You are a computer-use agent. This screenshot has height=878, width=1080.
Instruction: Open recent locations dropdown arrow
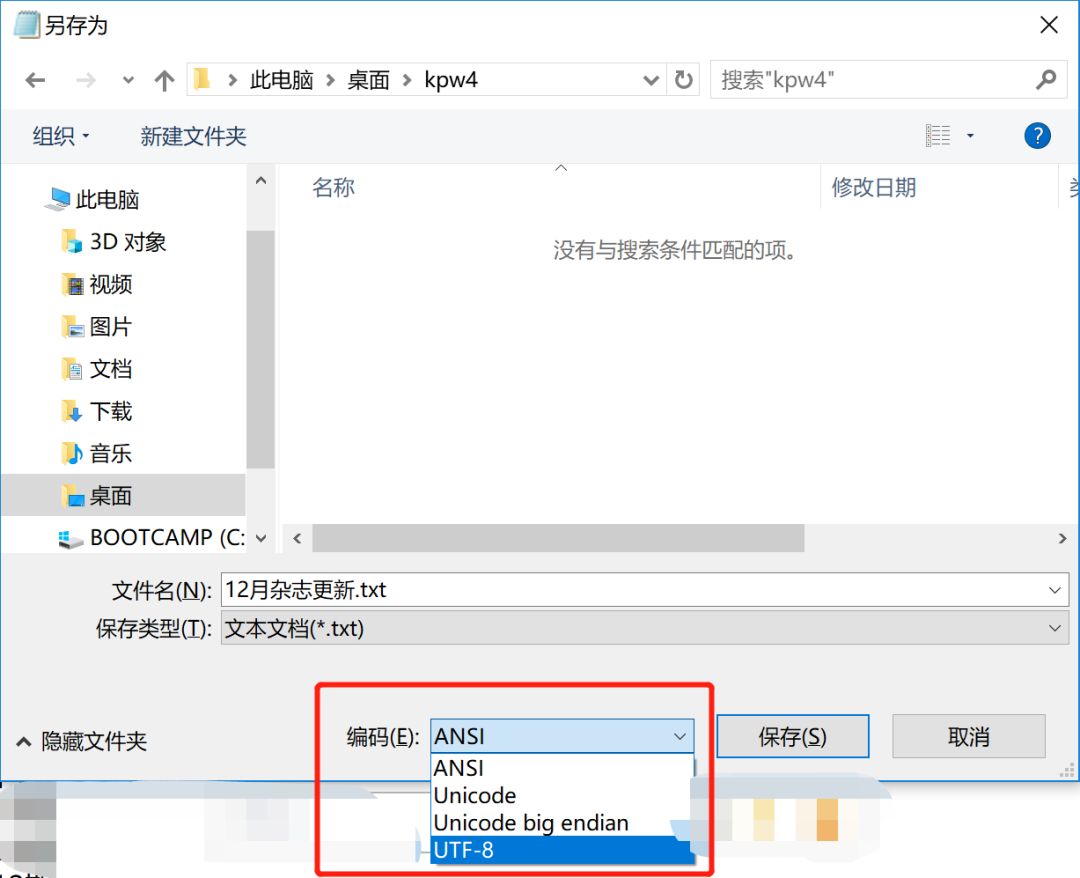(x=128, y=80)
